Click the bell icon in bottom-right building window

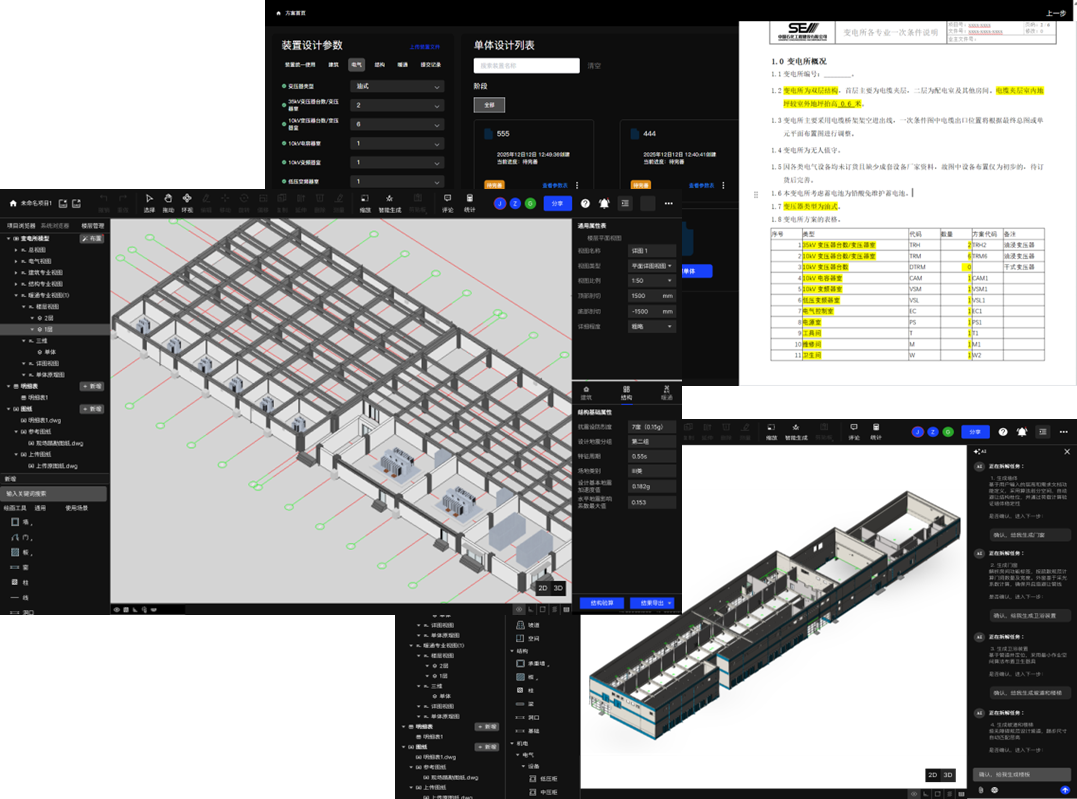coord(1022,431)
